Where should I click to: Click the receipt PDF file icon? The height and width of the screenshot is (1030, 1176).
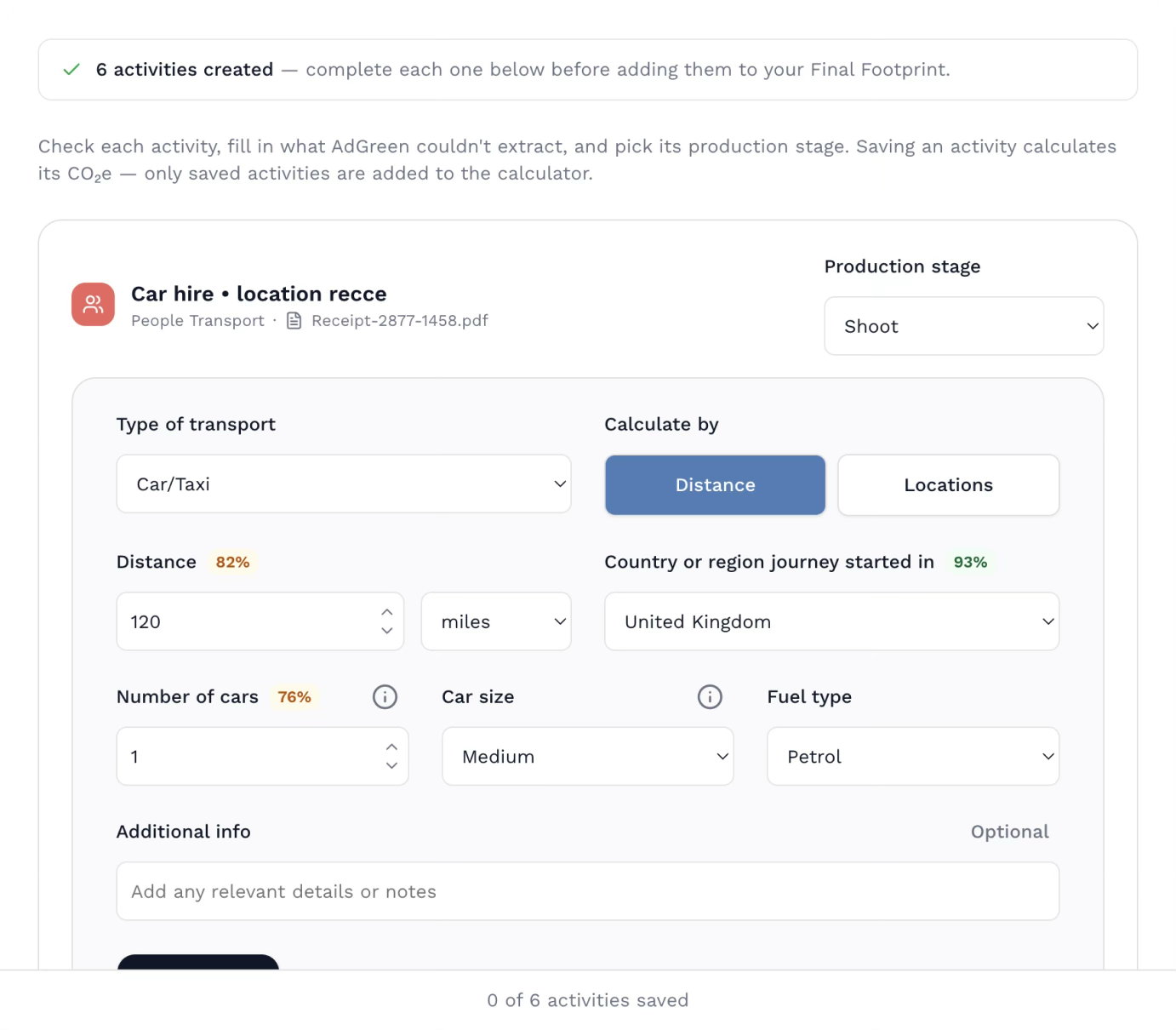(294, 321)
